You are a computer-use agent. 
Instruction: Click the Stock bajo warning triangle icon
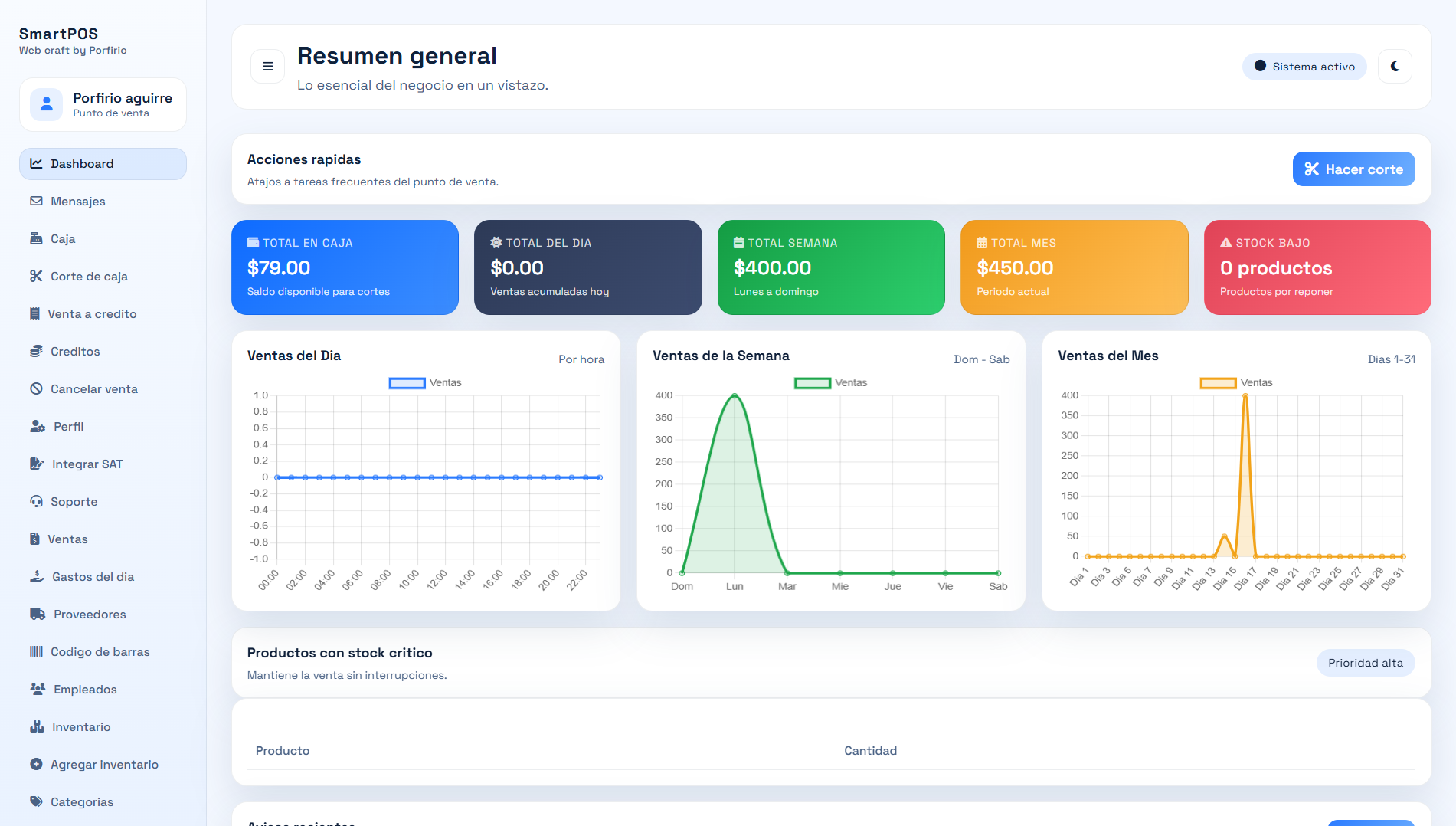[x=1225, y=243]
